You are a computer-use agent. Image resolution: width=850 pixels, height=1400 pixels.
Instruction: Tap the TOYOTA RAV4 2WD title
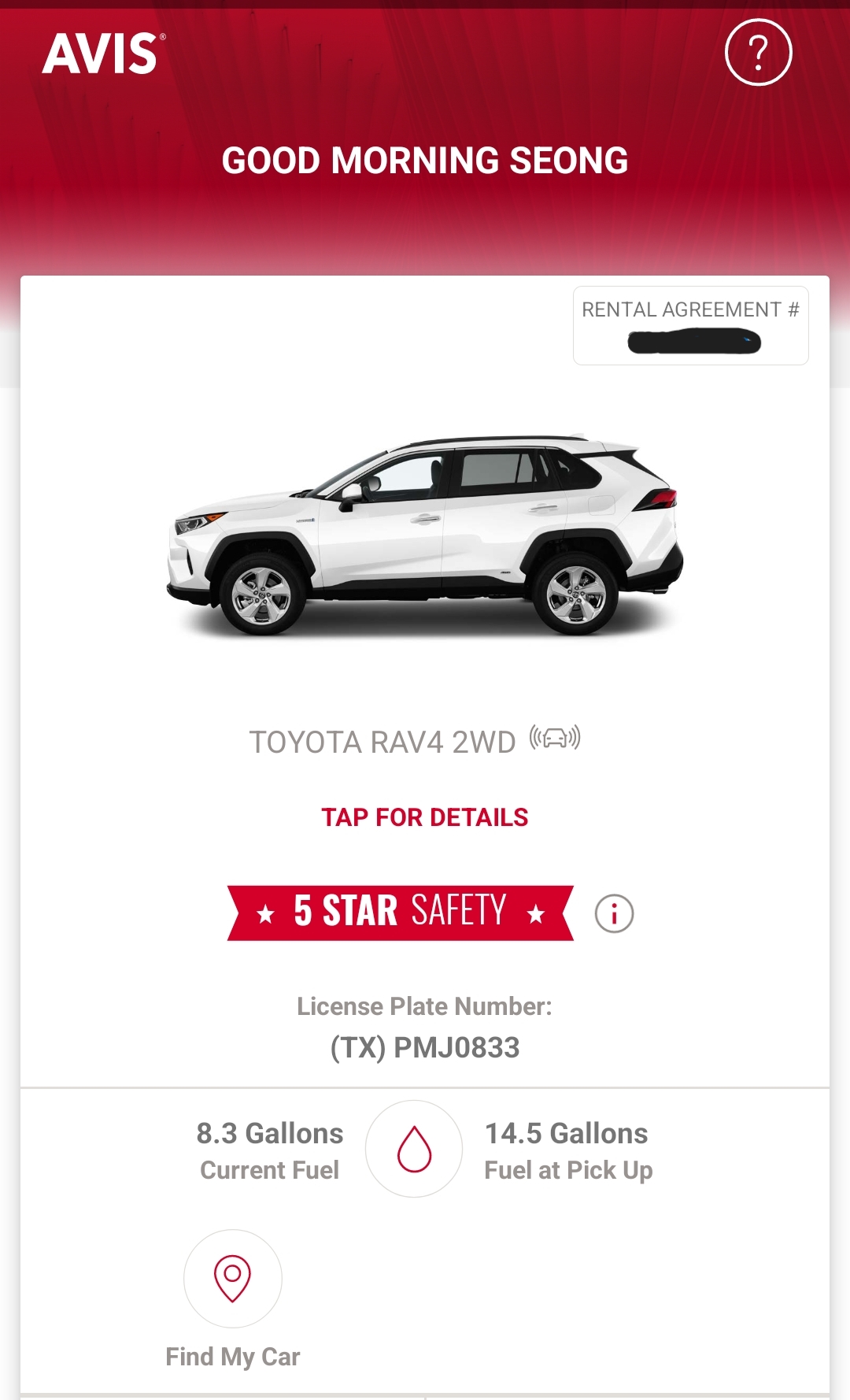(382, 742)
